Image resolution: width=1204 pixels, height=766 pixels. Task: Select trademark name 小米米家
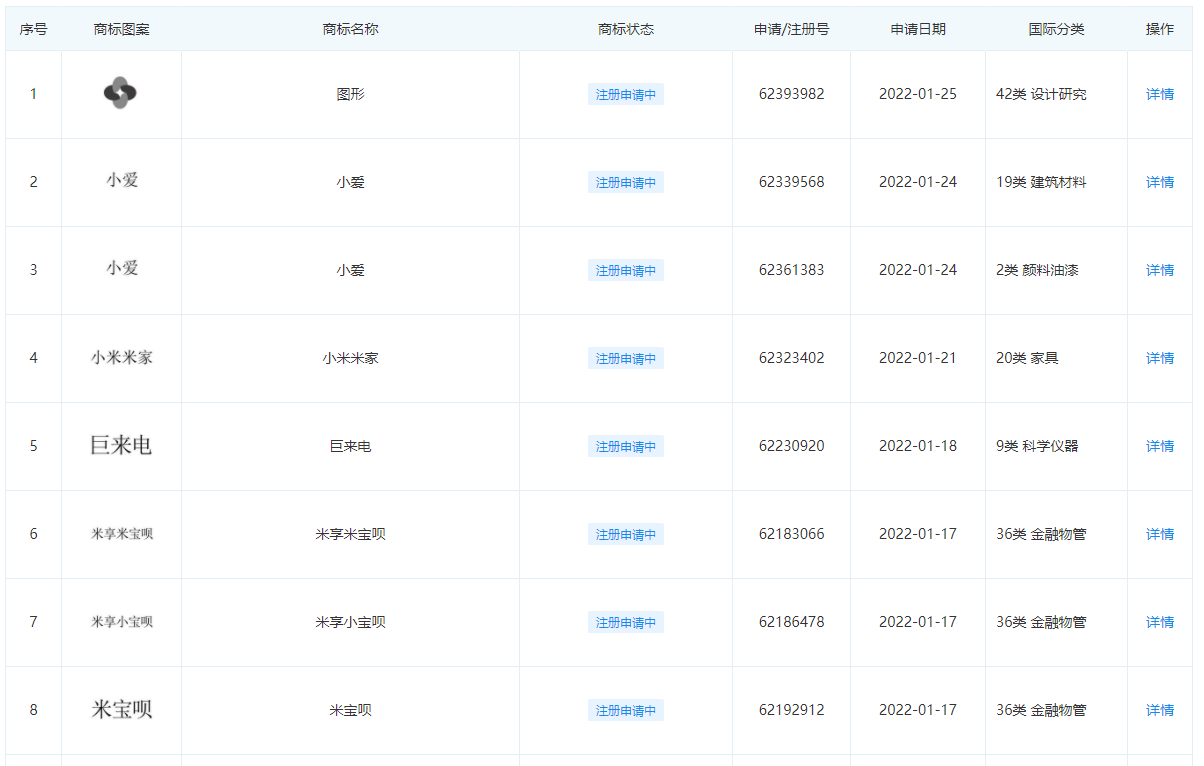(x=351, y=358)
